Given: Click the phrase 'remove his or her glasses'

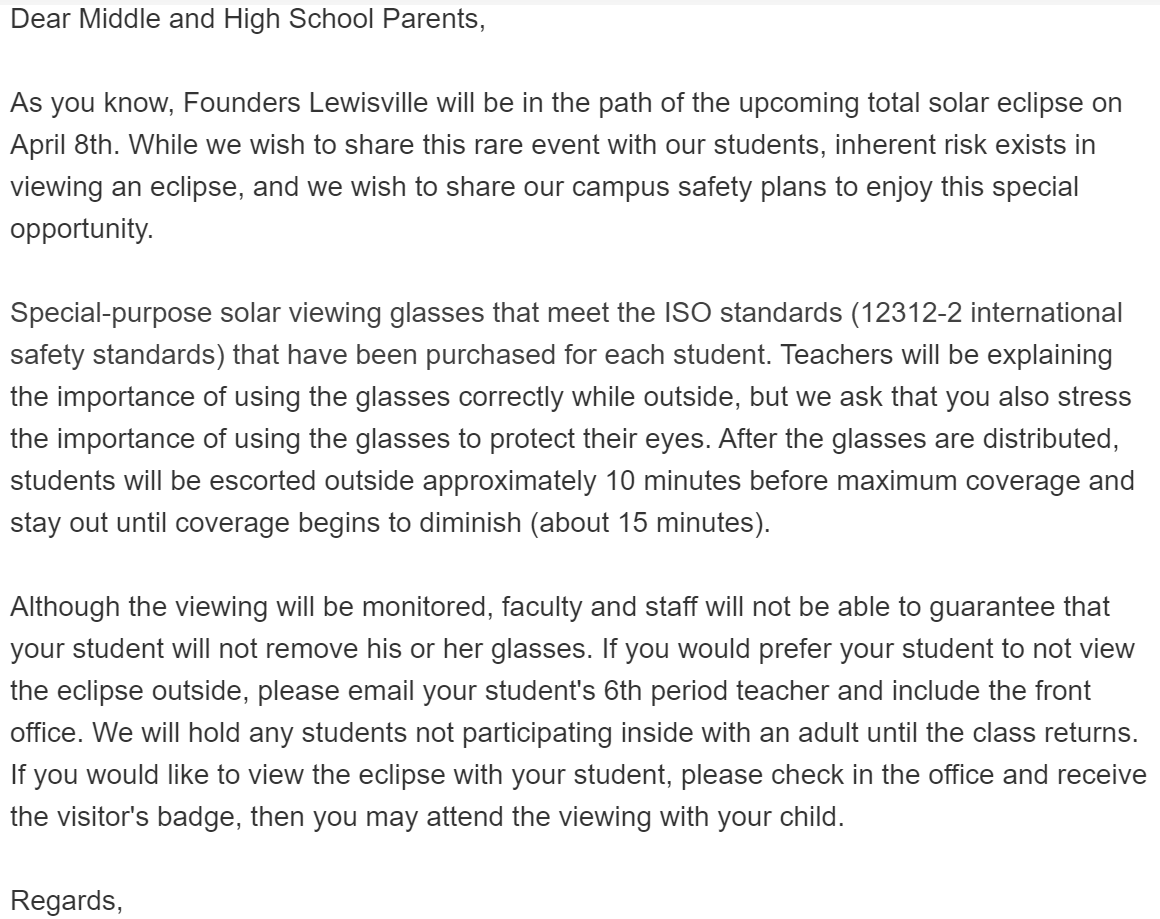Looking at the screenshot, I should [428, 649].
